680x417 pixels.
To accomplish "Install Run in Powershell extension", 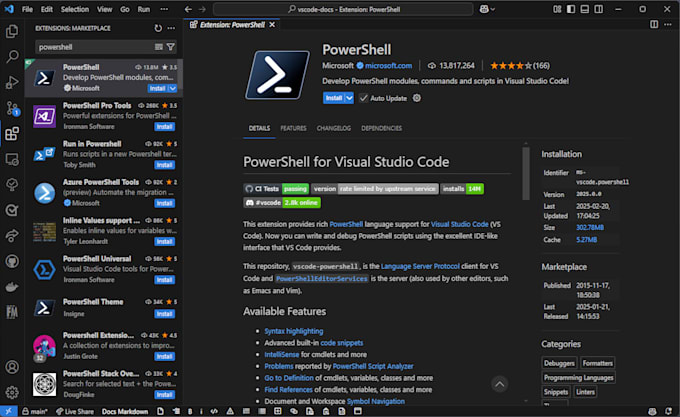I will (x=164, y=165).
